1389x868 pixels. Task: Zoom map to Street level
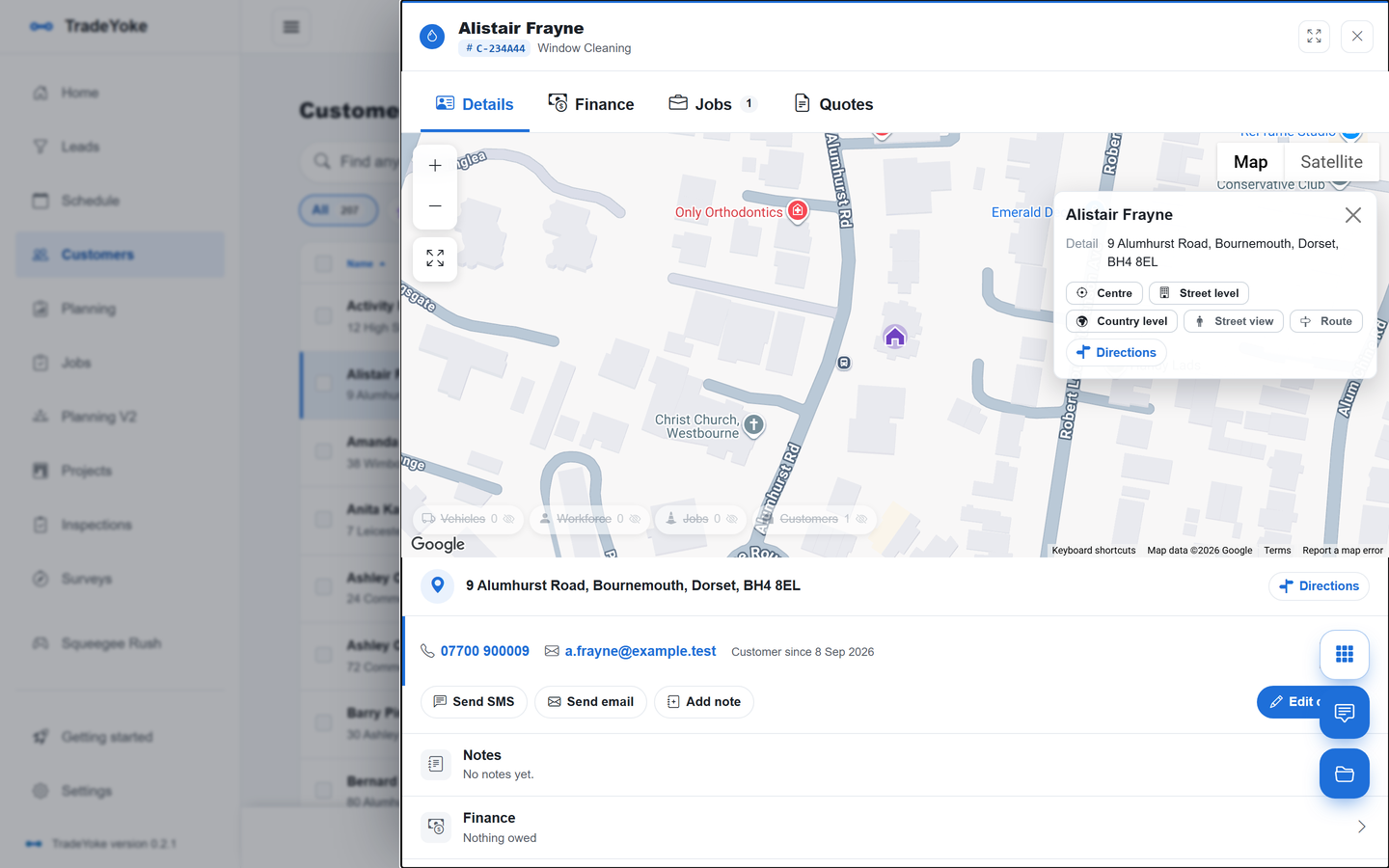(1199, 293)
